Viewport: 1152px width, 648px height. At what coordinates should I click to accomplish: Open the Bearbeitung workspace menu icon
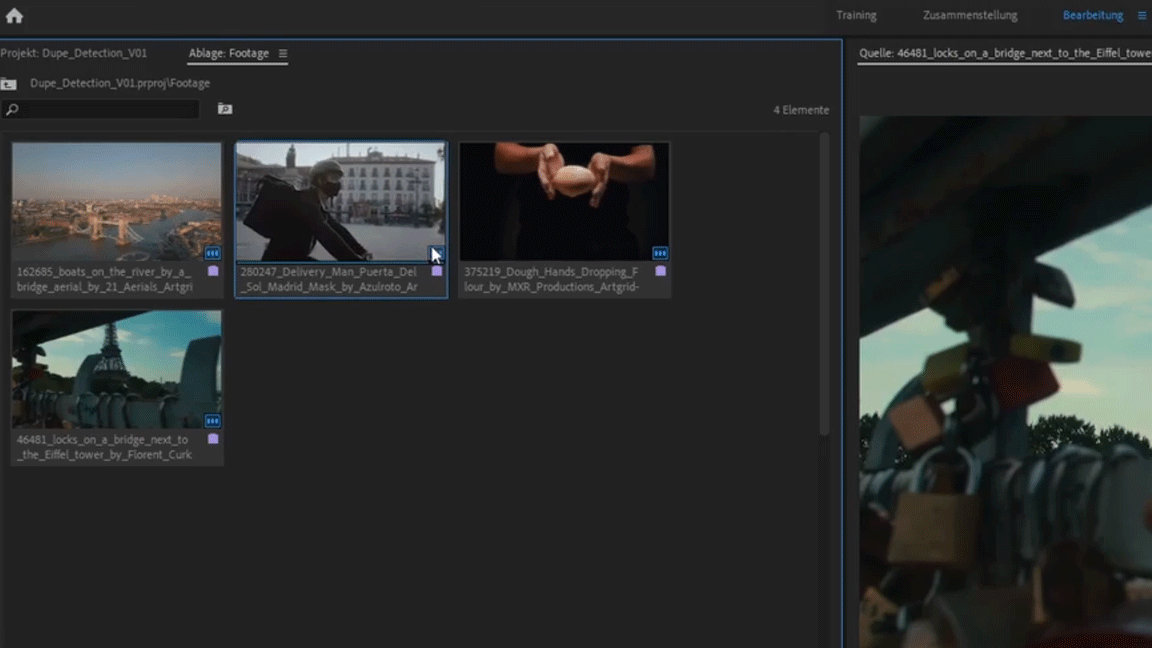[x=1142, y=16]
